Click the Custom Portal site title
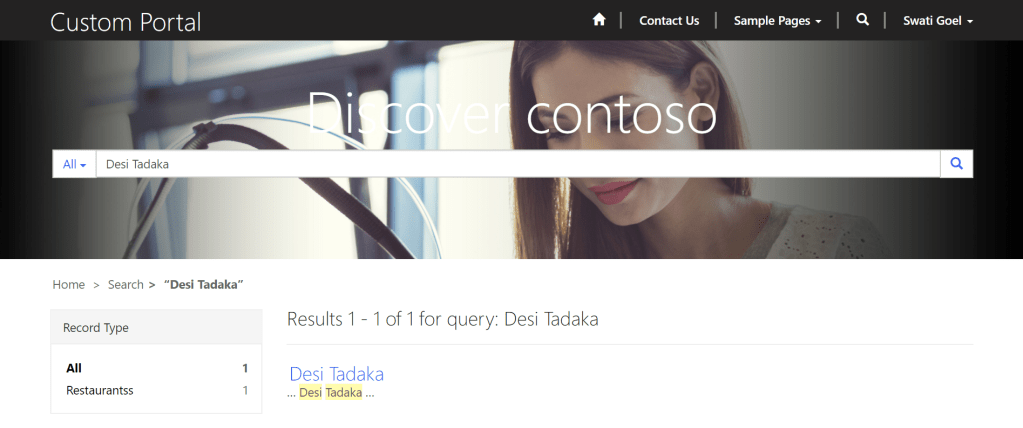The height and width of the screenshot is (428, 1023). pyautogui.click(x=125, y=22)
